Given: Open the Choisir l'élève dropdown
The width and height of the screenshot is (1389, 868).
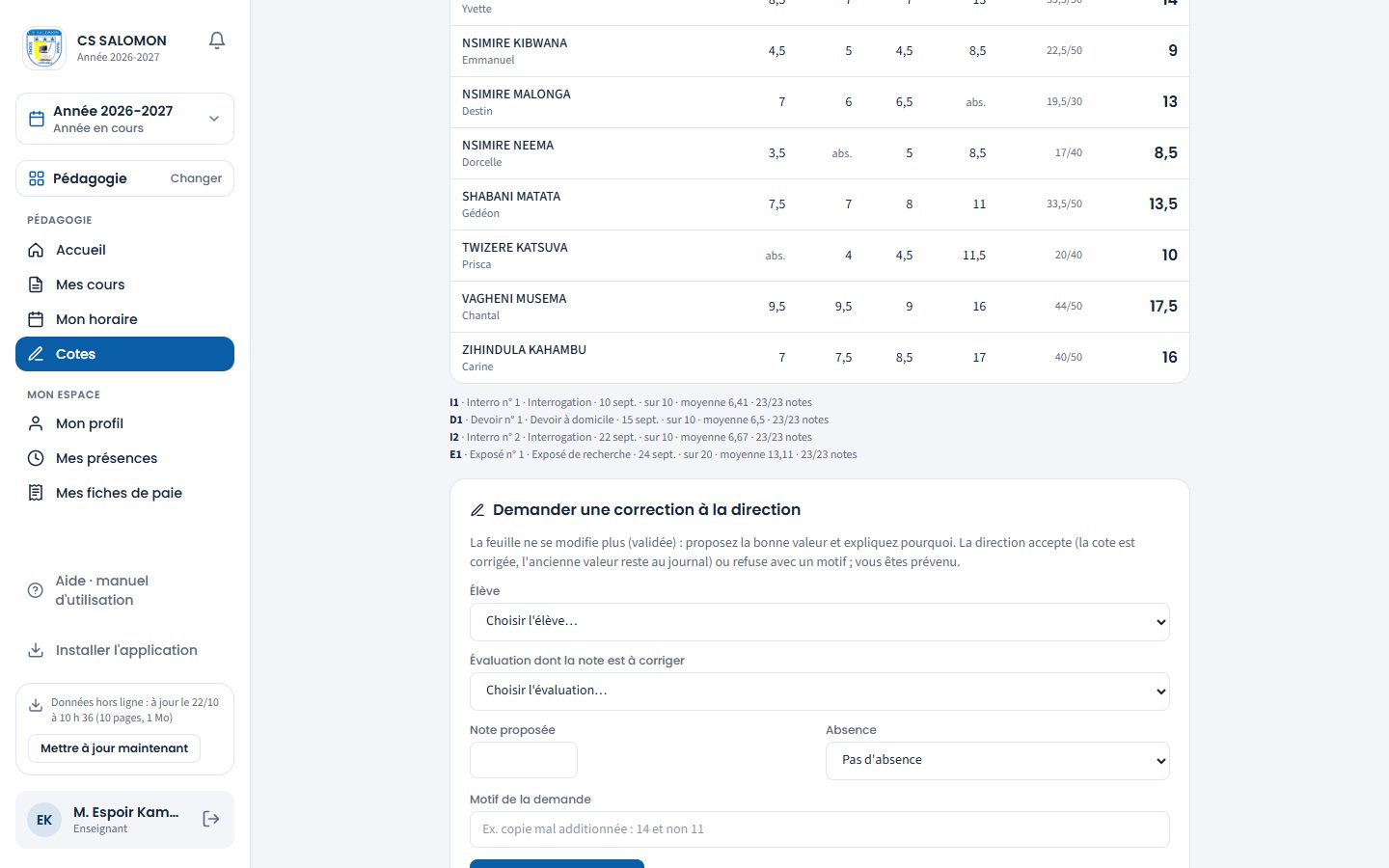Looking at the screenshot, I should coord(820,622).
